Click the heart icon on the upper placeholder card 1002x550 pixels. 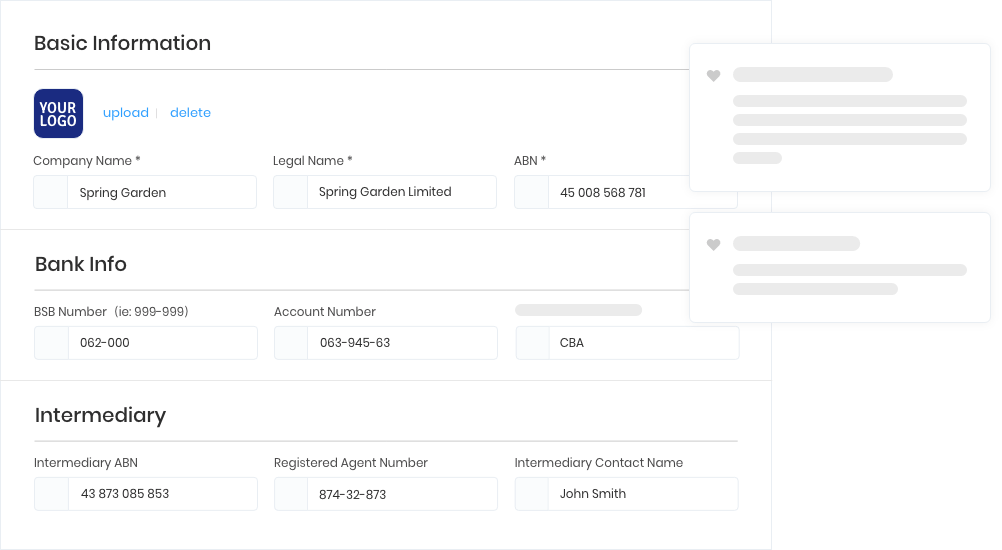click(x=713, y=75)
